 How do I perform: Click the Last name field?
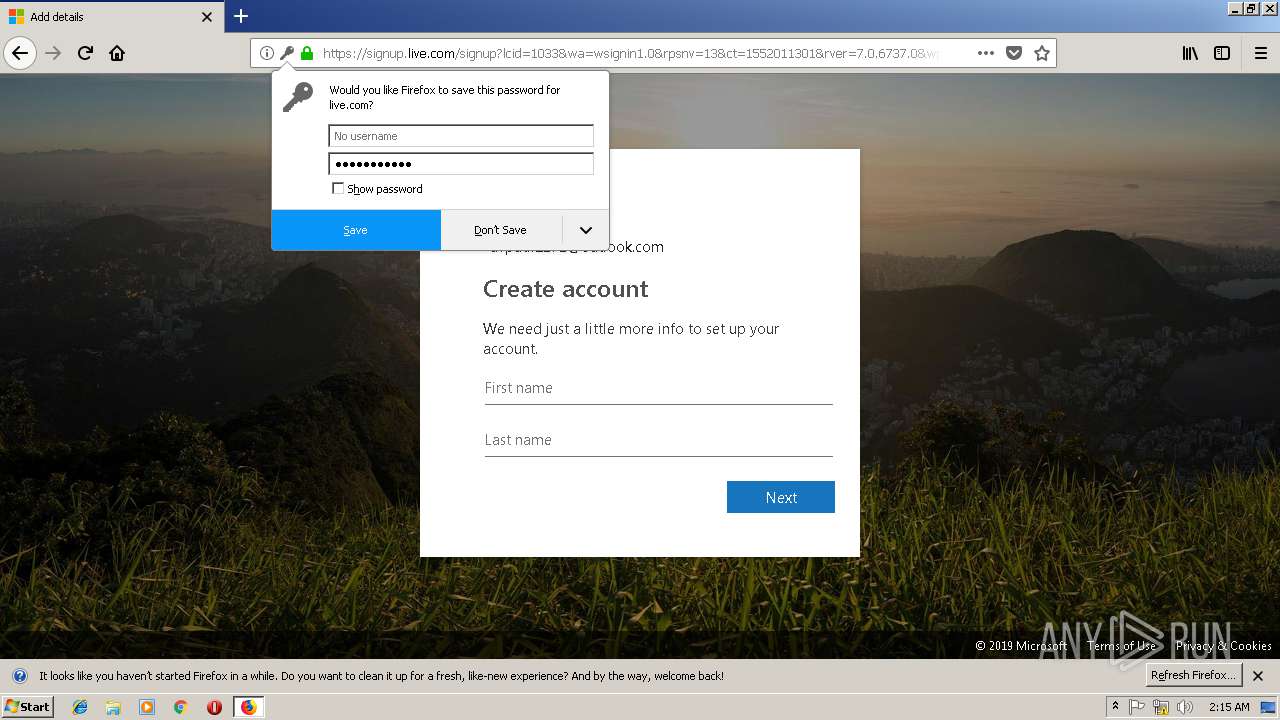click(658, 440)
